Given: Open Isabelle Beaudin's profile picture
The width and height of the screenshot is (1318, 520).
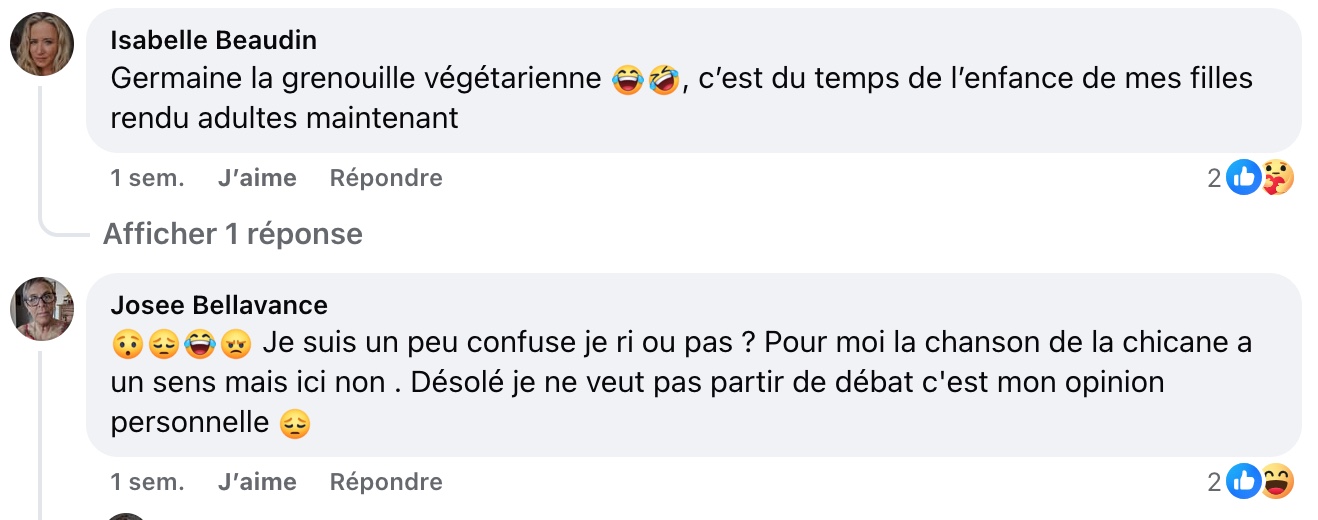Looking at the screenshot, I should (42, 45).
